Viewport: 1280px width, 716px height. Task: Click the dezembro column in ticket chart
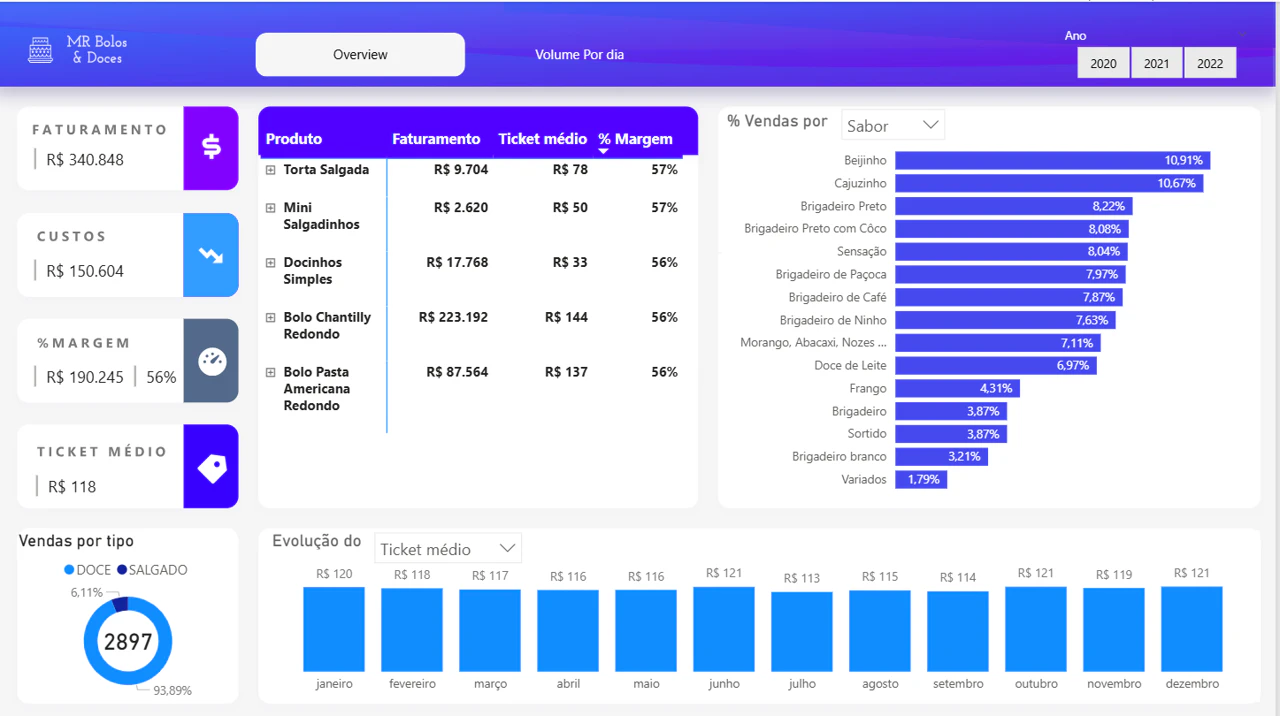click(x=1192, y=629)
